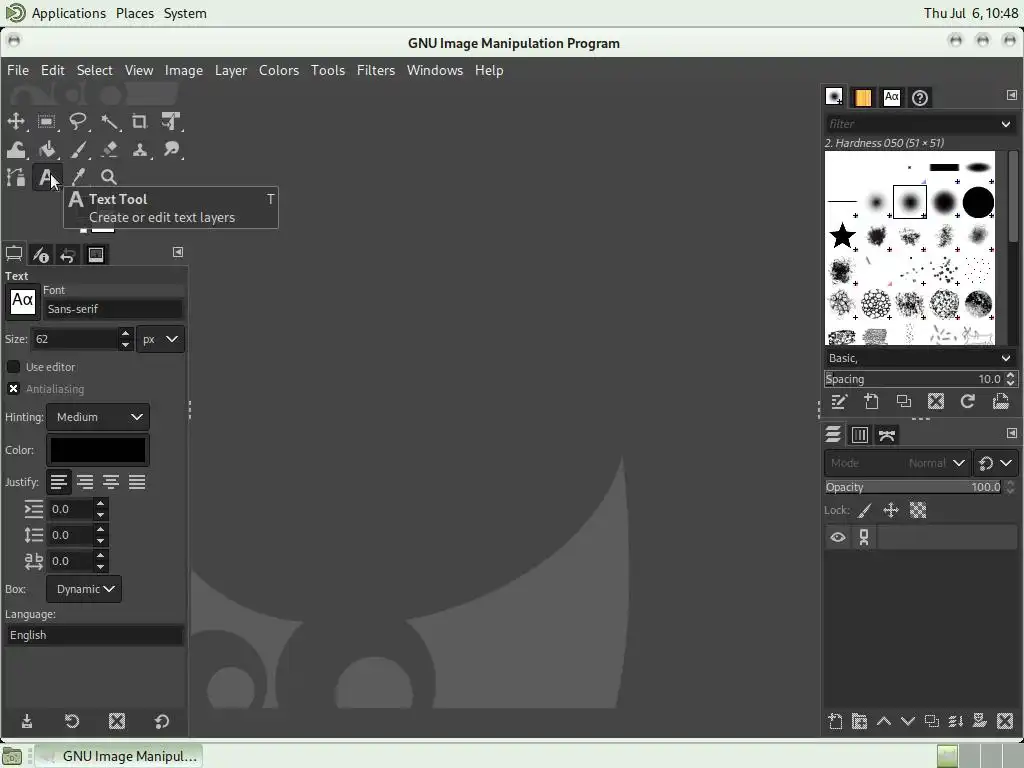Toggle lock alpha channel
Viewport: 1024px width, 768px height.
pyautogui.click(x=918, y=510)
